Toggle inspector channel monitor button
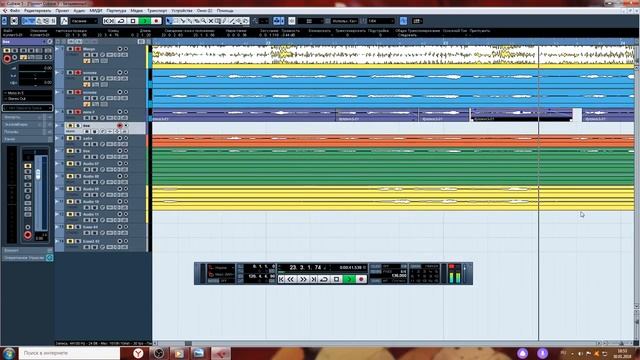Screen dimensions: 640x360 [x=28, y=227]
